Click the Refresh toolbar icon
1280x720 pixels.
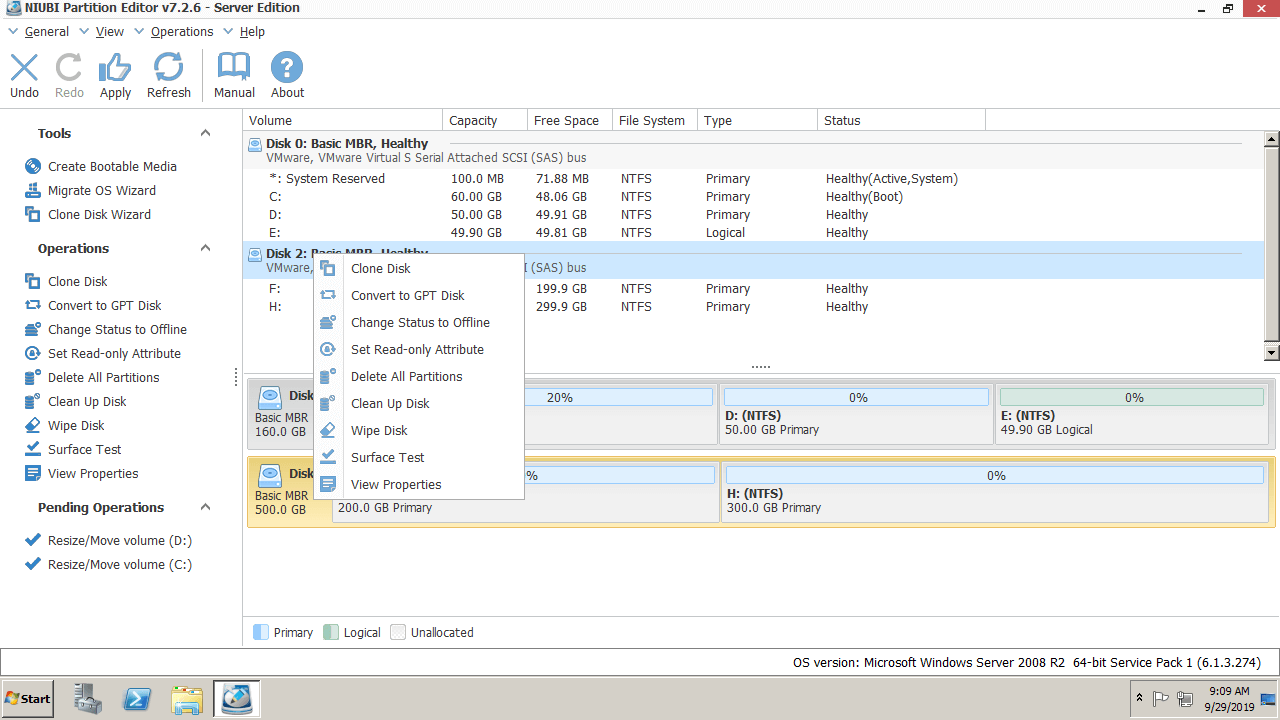pyautogui.click(x=168, y=68)
